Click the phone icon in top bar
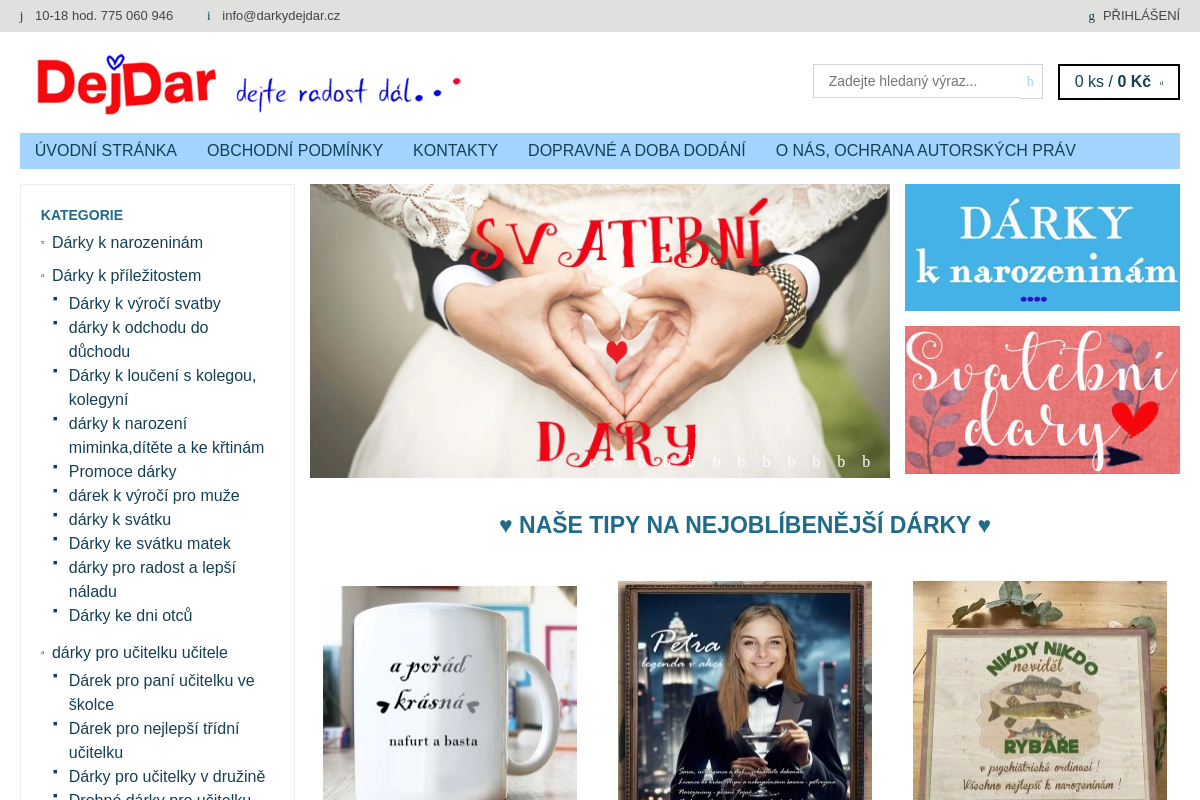 21,16
